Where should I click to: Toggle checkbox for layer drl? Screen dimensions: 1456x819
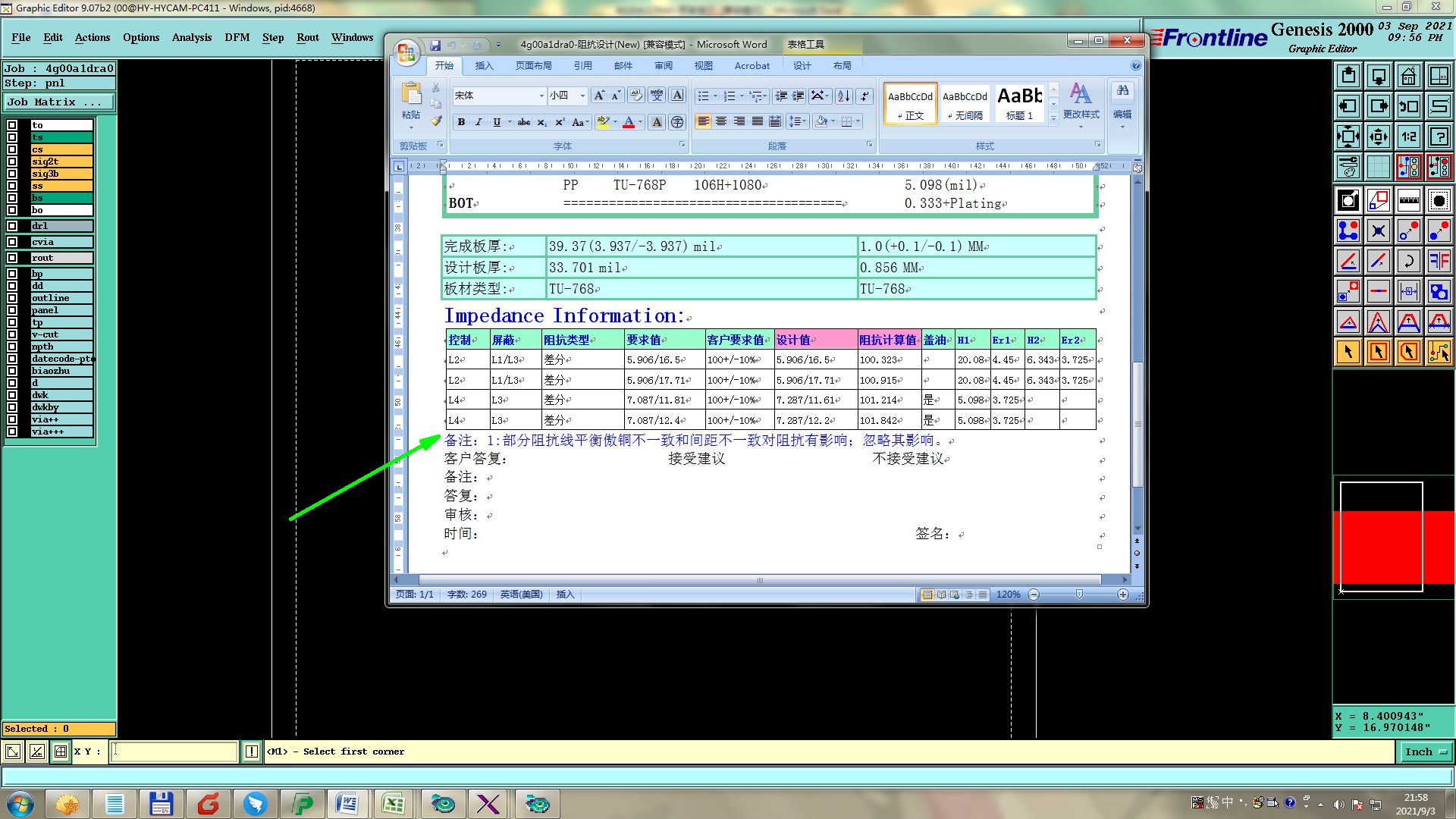12,226
